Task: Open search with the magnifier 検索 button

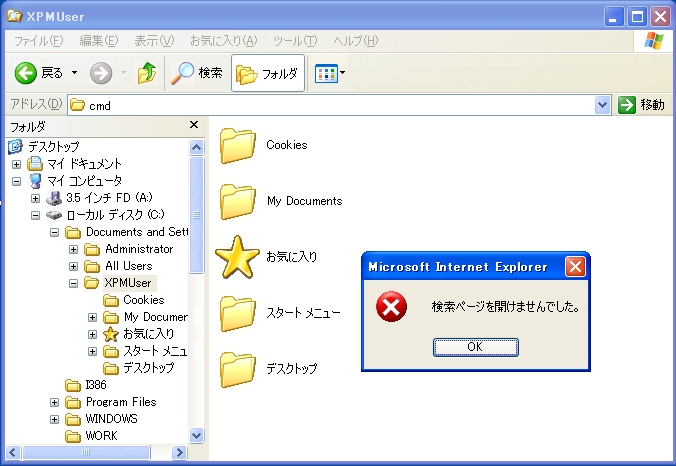Action: point(197,73)
